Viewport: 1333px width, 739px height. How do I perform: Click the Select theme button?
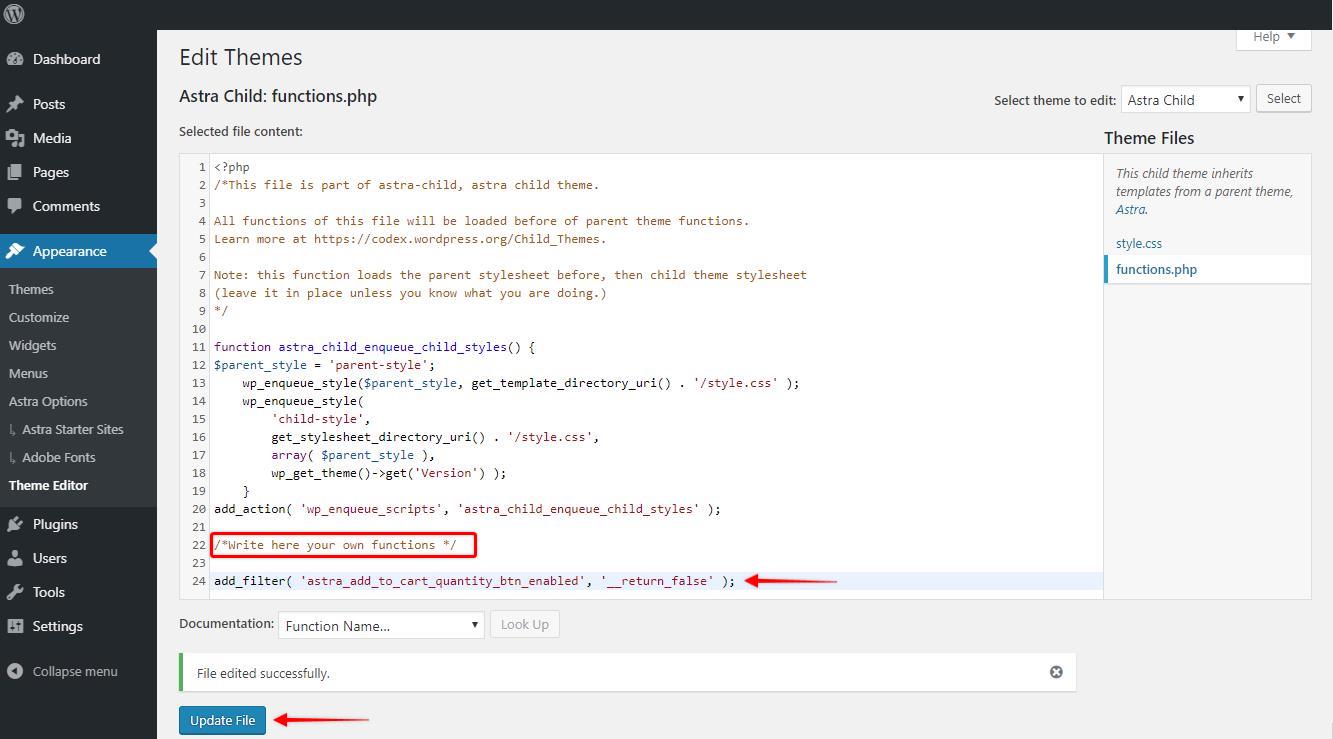coord(1283,98)
